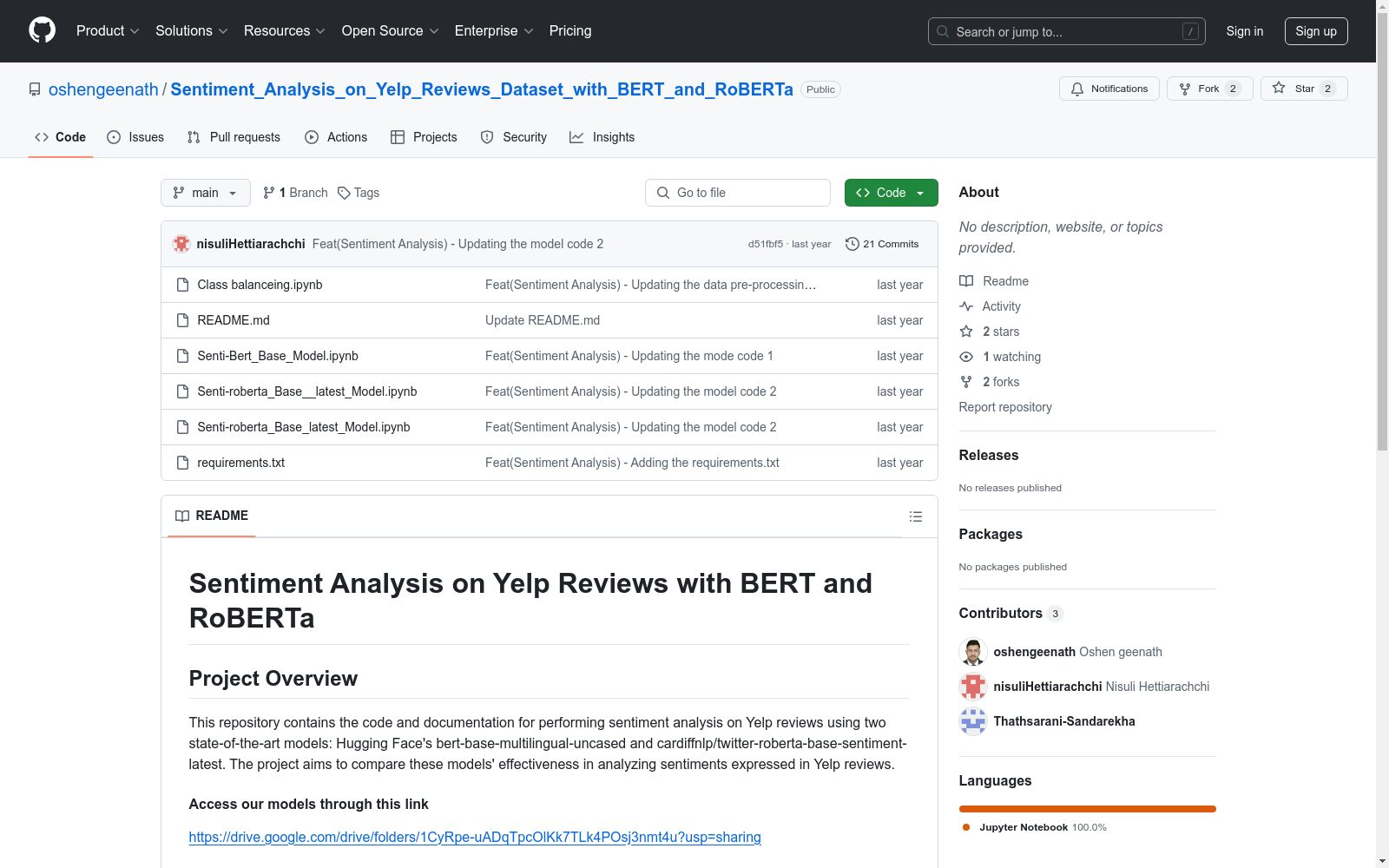1389x868 pixels.
Task: Expand the Enterprise menu
Action: pos(494,31)
